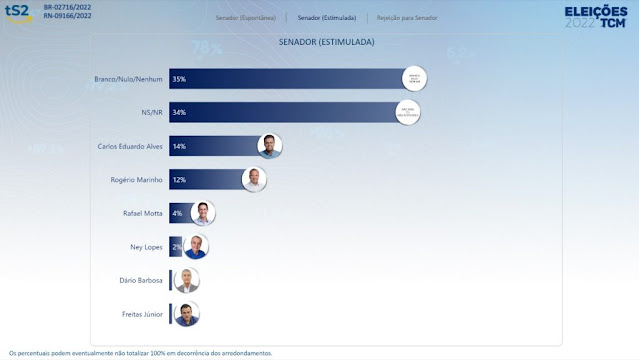Click the 'SENADOR (ESTIMULADA)' chart title

click(326, 42)
